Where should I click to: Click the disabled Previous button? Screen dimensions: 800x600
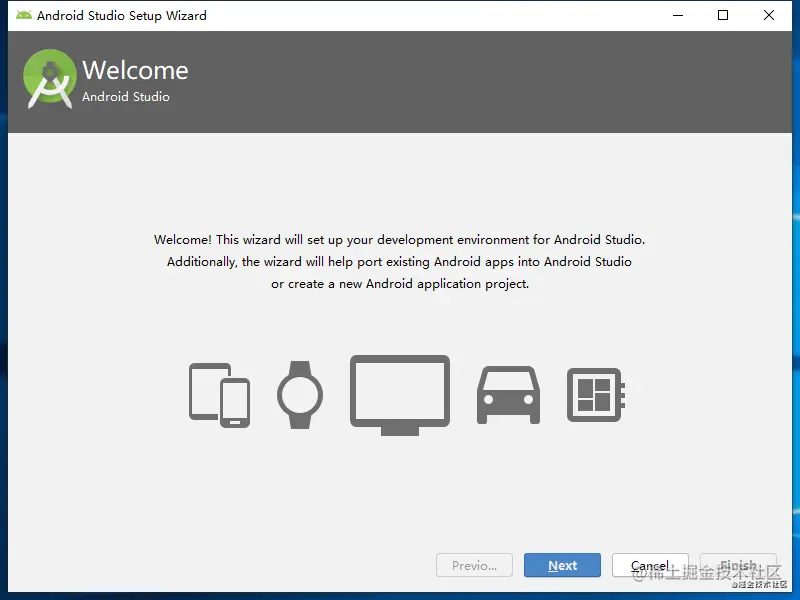474,565
